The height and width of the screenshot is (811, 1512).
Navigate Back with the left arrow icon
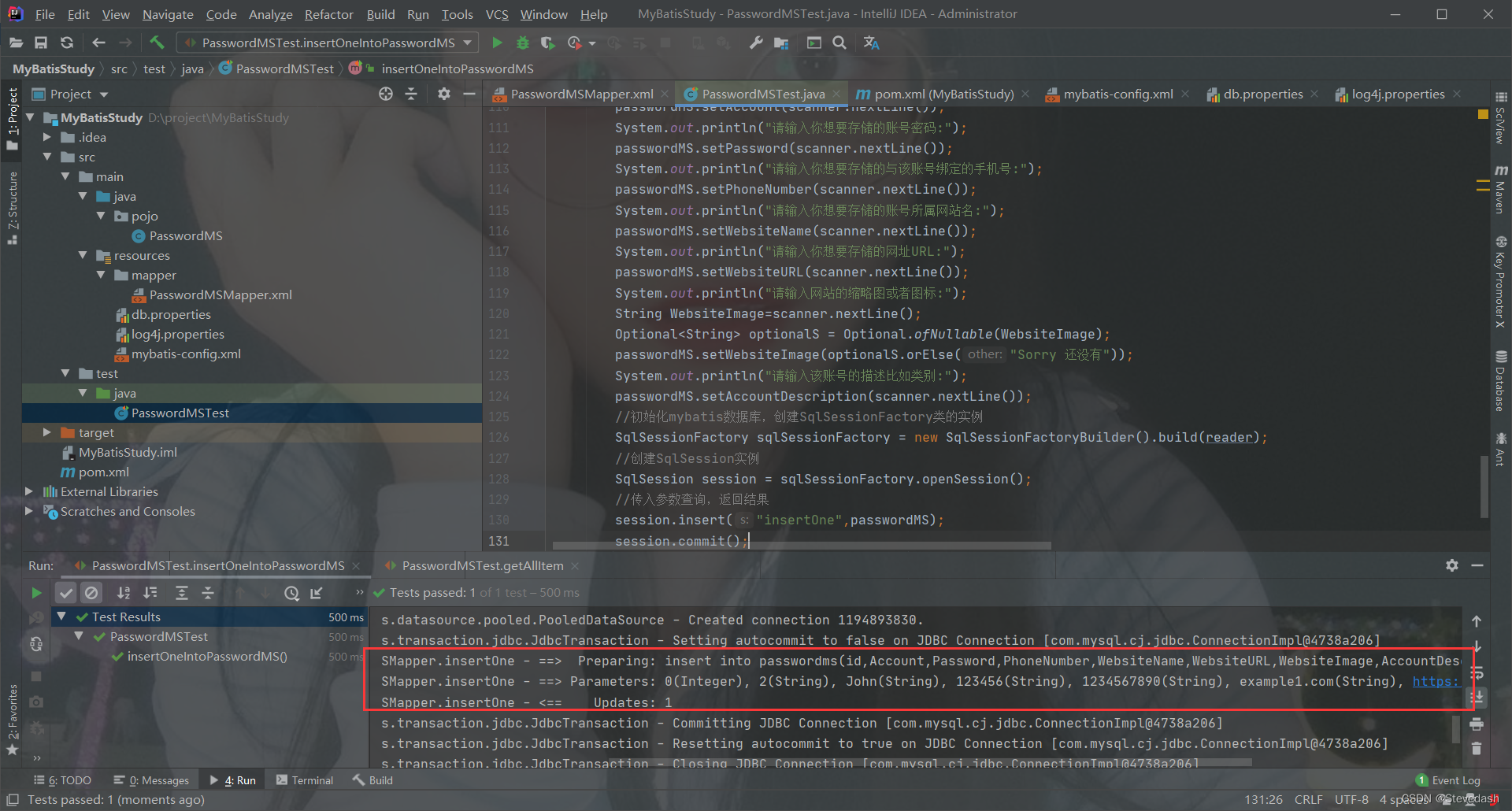98,43
